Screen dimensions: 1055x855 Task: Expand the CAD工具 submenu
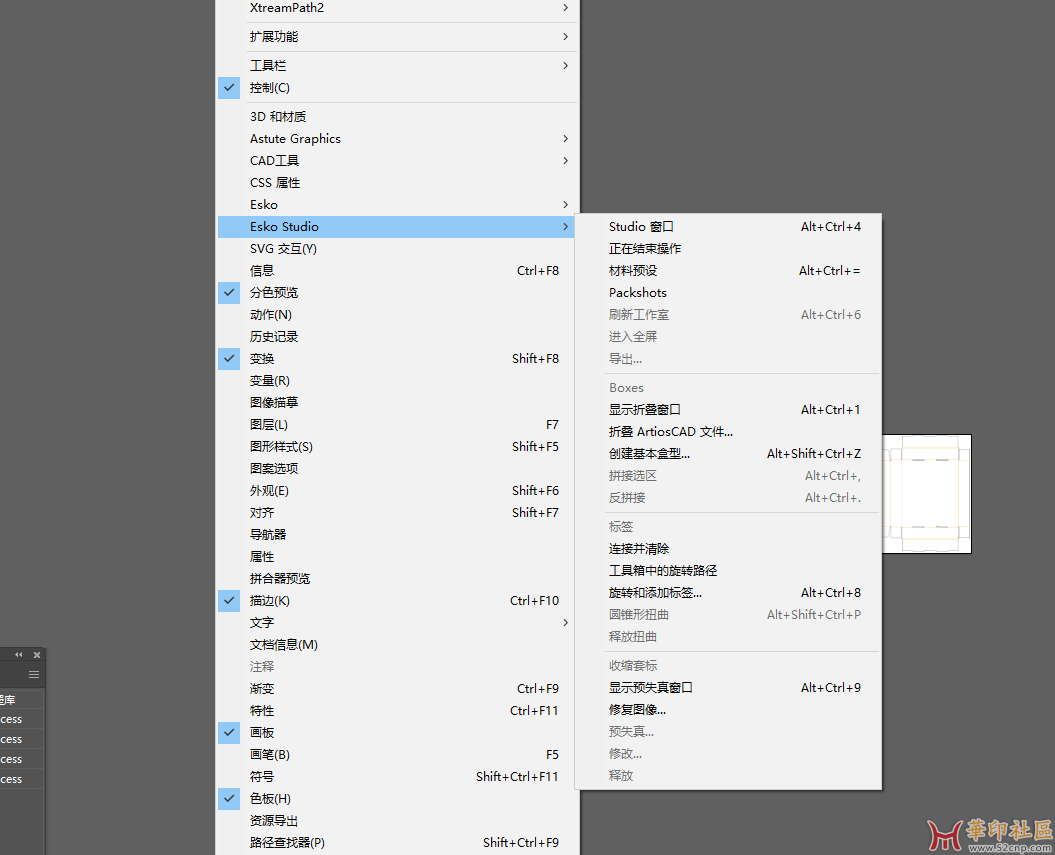coord(397,161)
